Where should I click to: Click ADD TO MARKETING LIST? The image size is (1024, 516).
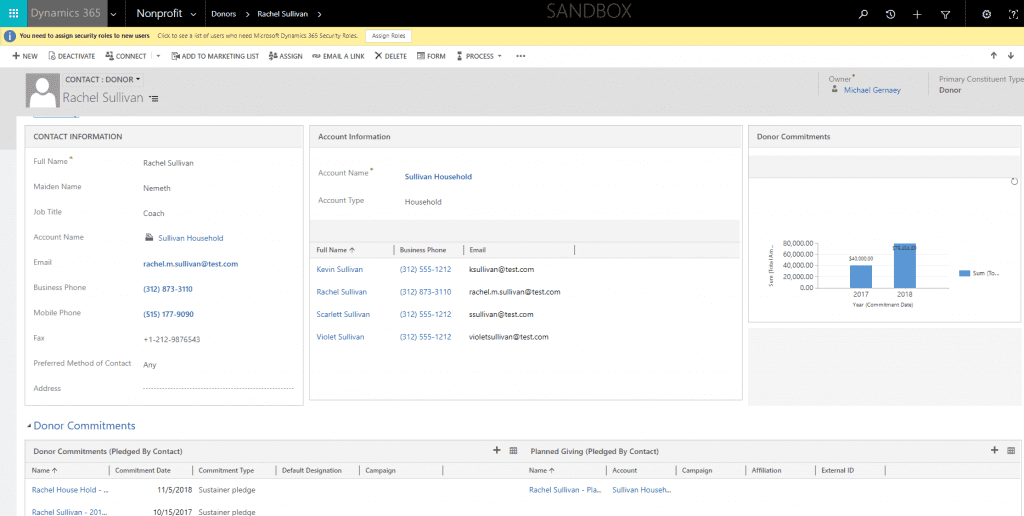[x=215, y=56]
